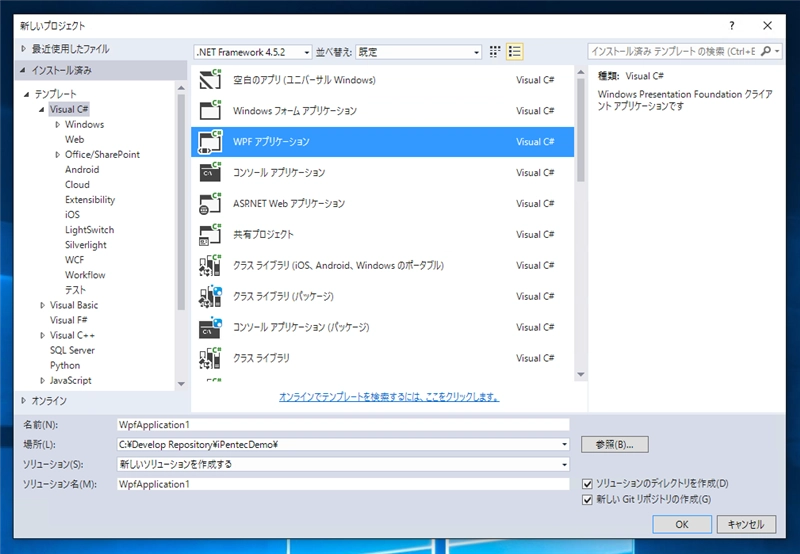Click the ASP.NET Web application template icon
This screenshot has height=554, width=800.
pos(210,204)
